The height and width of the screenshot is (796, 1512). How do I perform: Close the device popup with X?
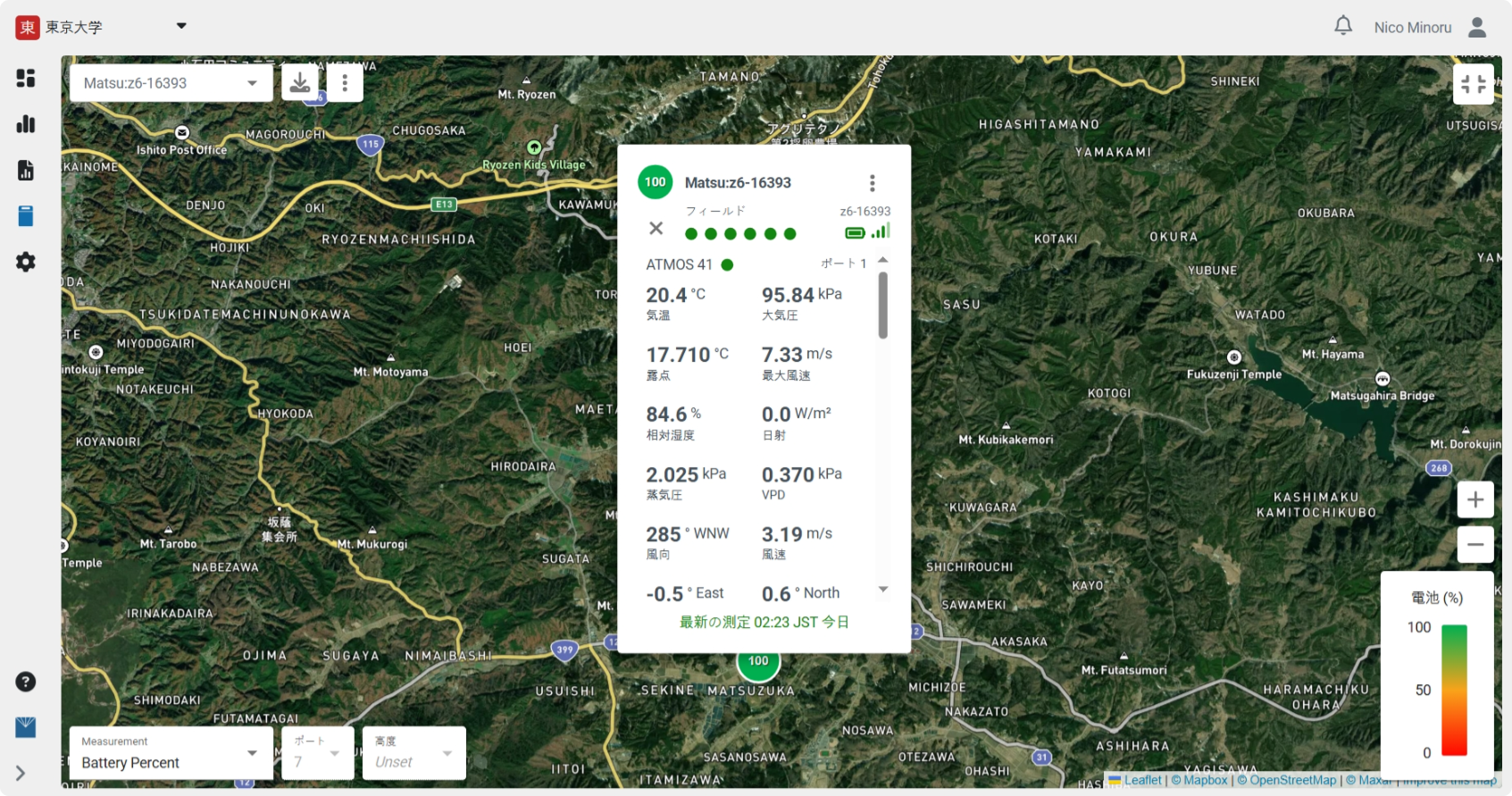[656, 228]
